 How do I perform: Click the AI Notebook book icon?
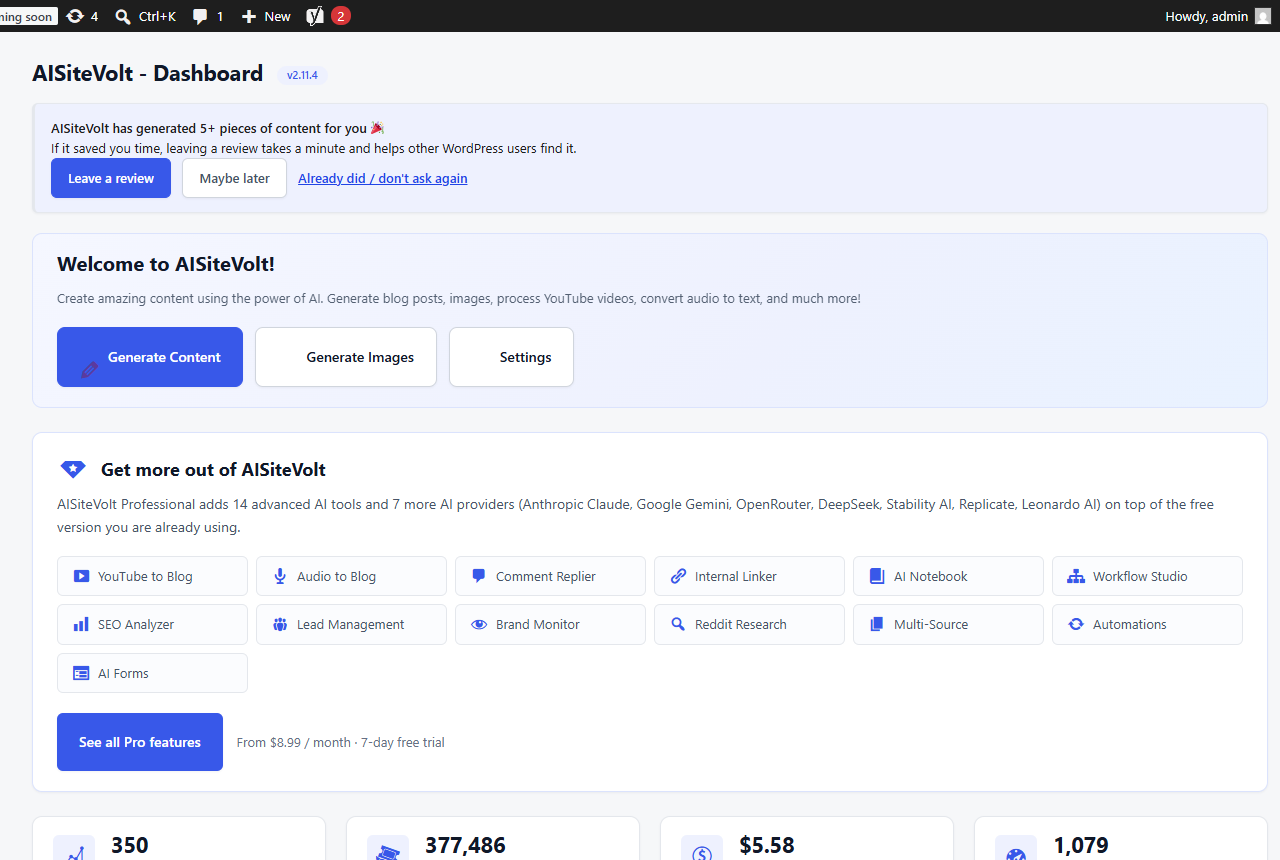tap(877, 576)
